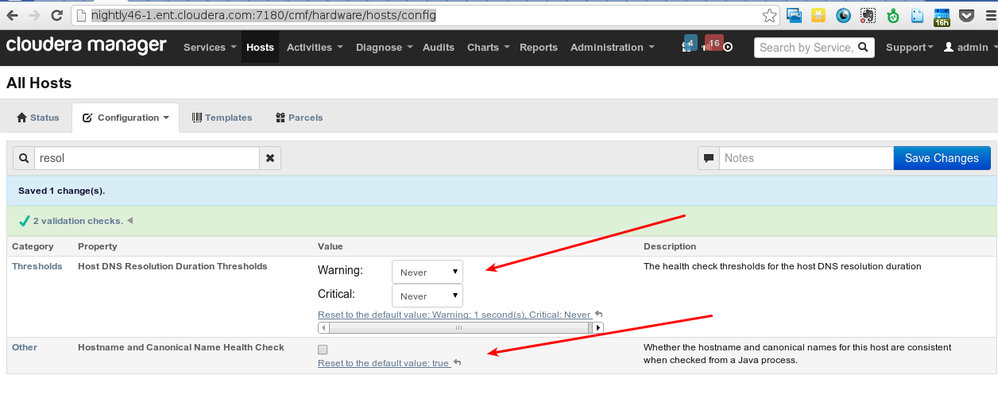The width and height of the screenshot is (998, 406).
Task: Click the Category column header
Action: [33, 246]
